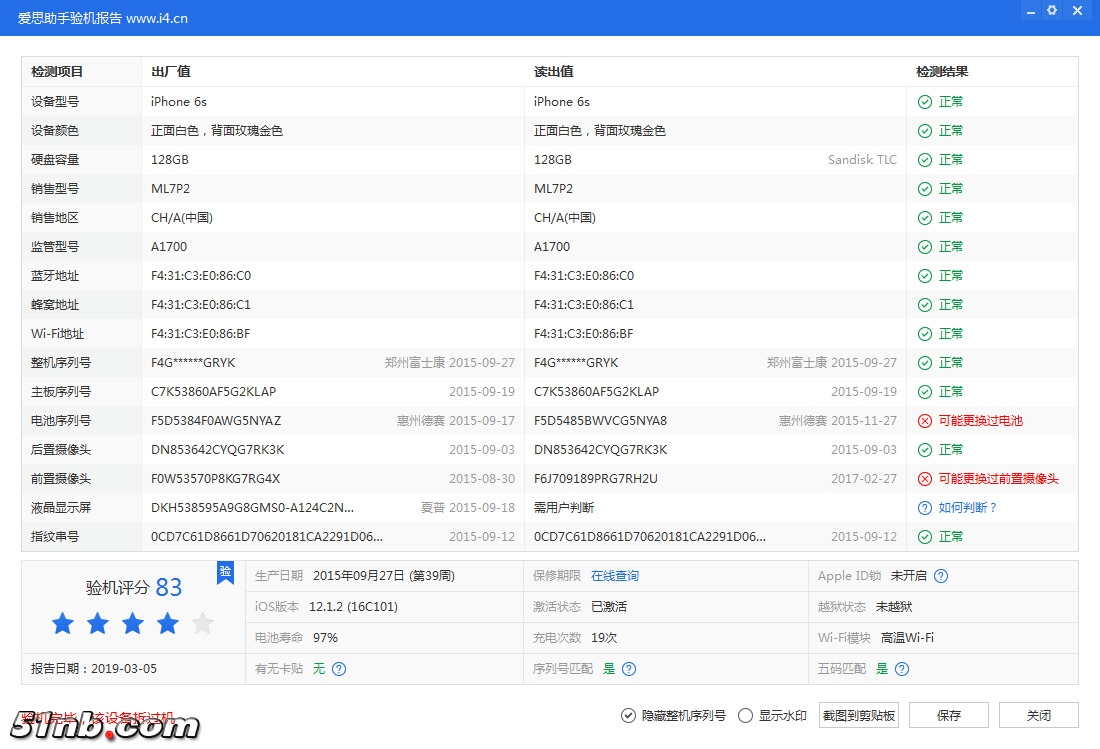1100x749 pixels.
Task: Open settings via gear icon in title bar
Action: tap(1051, 10)
